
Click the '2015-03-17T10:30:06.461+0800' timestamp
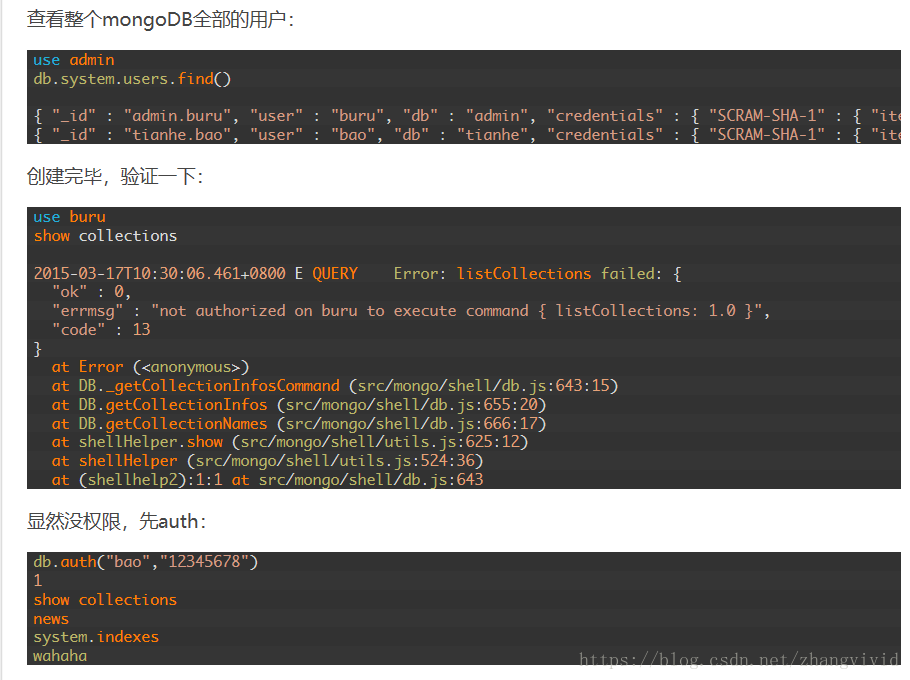[159, 273]
